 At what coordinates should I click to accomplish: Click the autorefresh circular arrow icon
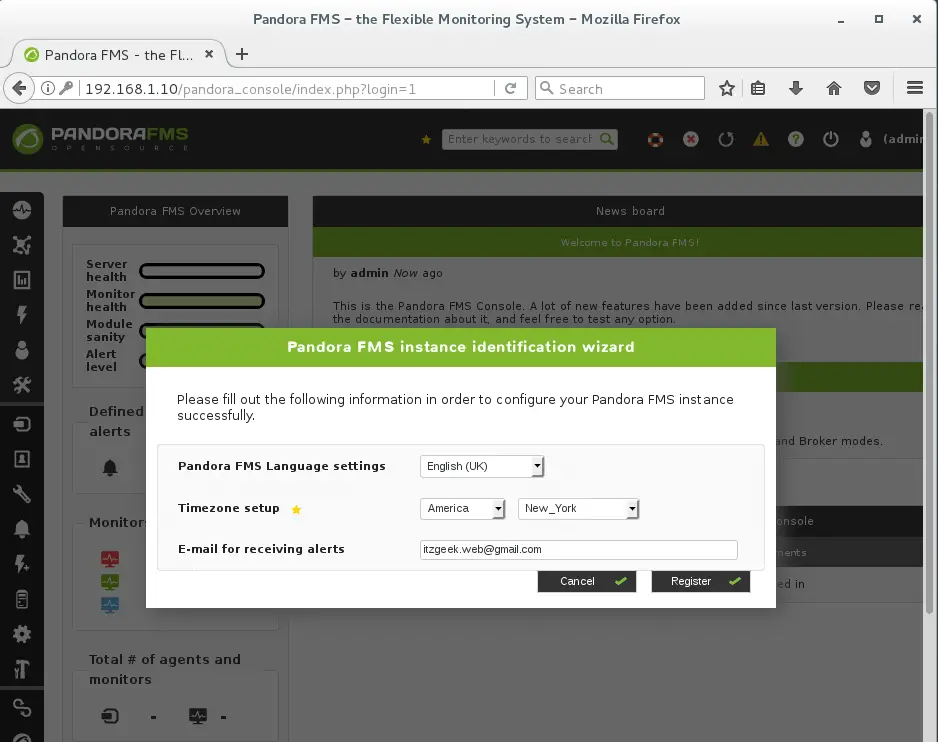pyautogui.click(x=726, y=139)
